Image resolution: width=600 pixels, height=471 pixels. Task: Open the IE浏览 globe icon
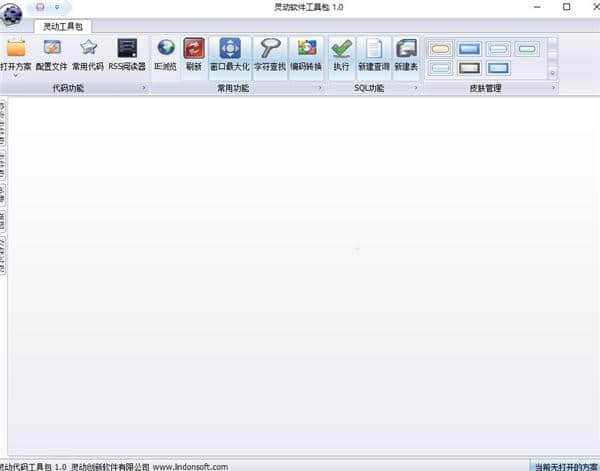165,48
